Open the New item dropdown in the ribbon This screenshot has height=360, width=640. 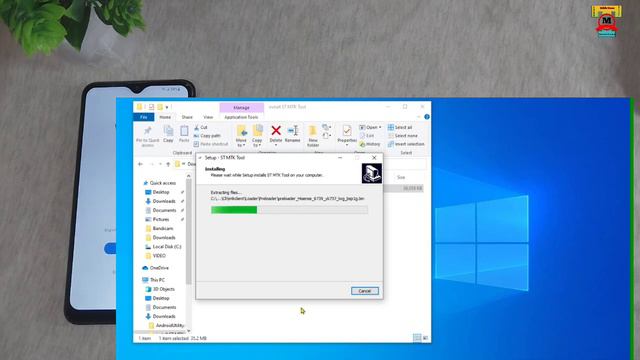coord(327,127)
